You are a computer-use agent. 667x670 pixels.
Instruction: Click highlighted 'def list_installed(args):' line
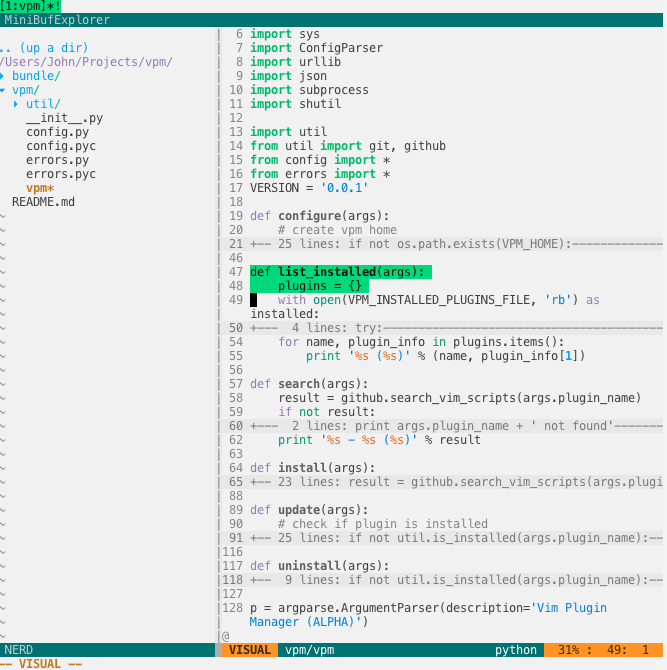point(341,272)
